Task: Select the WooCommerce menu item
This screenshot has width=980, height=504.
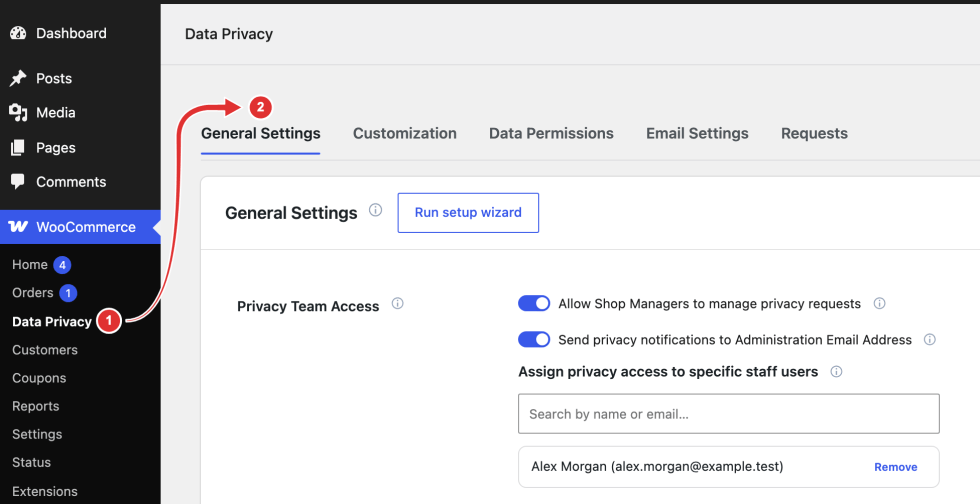Action: (80, 227)
